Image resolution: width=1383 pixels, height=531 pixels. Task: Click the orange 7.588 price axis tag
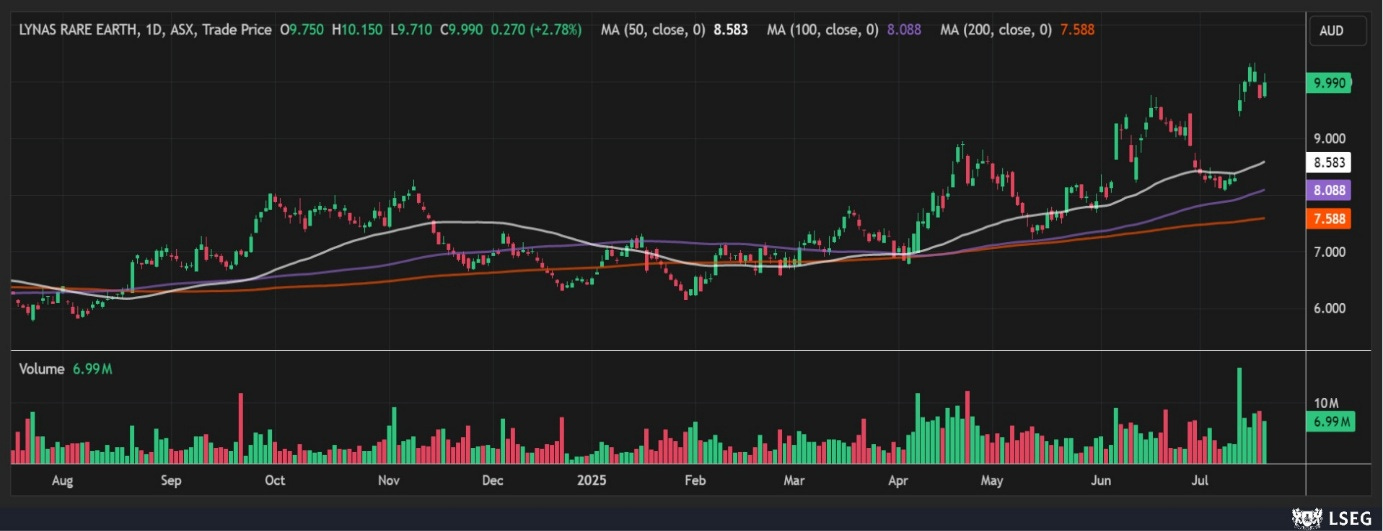tap(1331, 218)
